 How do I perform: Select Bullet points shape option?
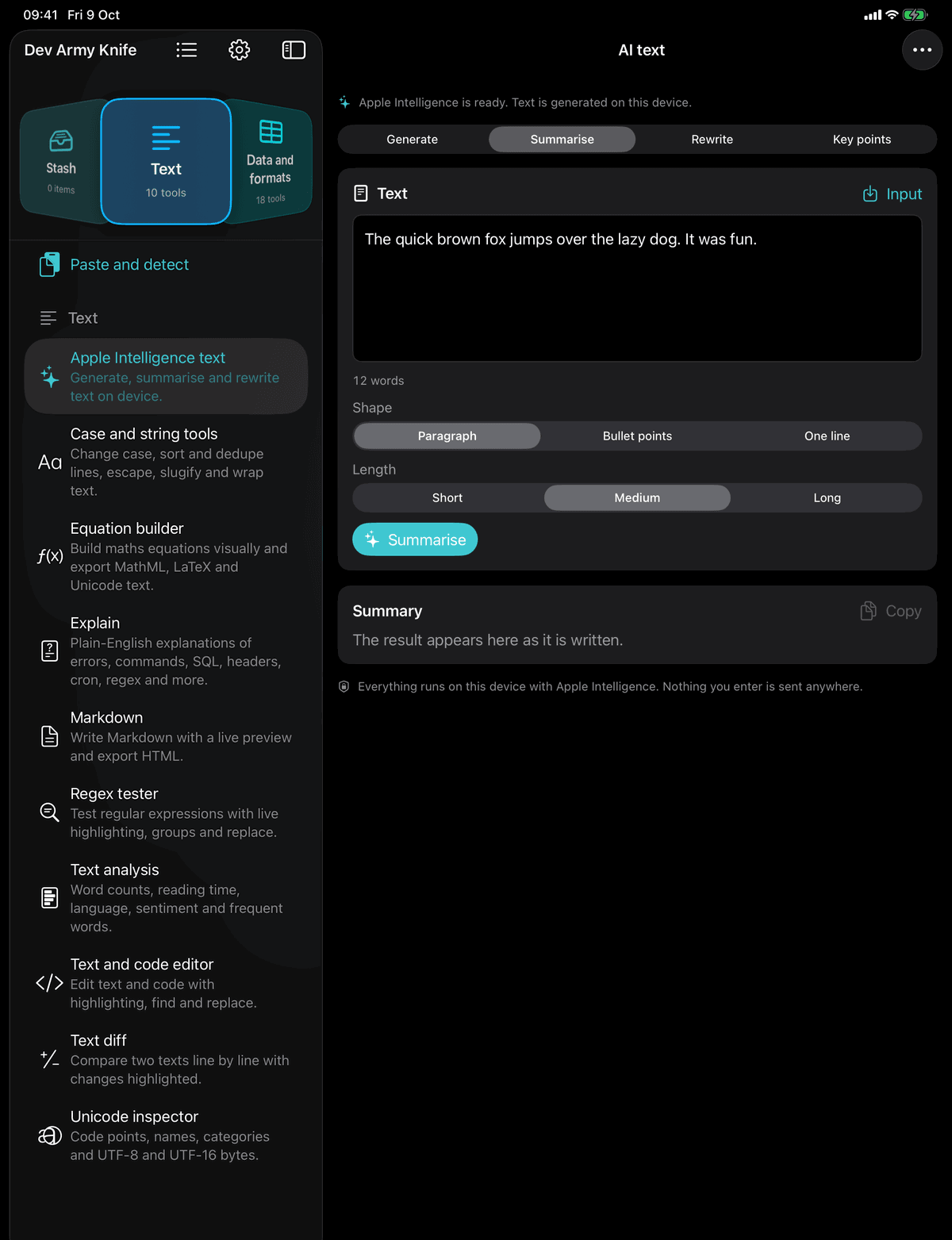click(637, 436)
